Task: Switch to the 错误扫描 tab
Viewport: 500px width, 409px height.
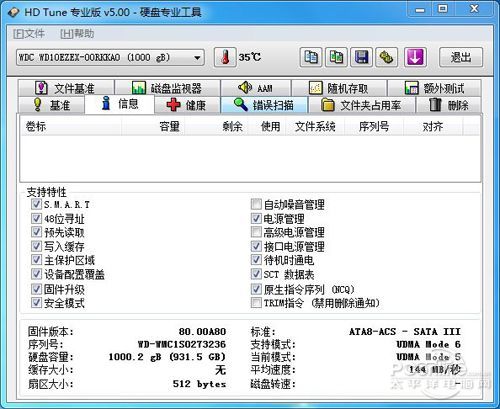Action: click(x=264, y=105)
